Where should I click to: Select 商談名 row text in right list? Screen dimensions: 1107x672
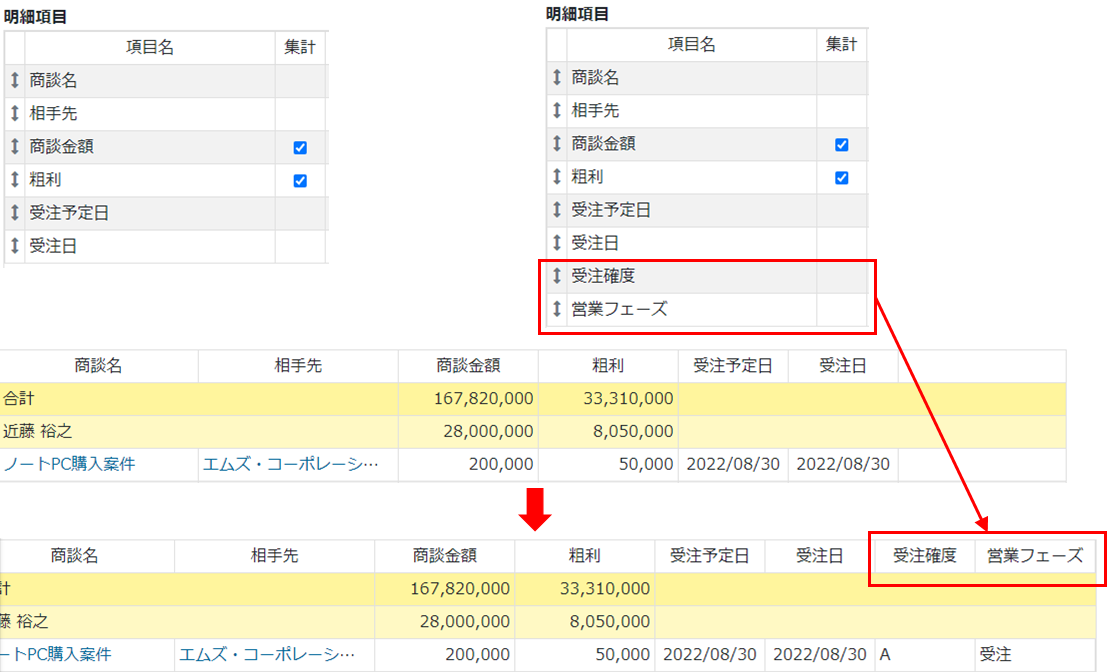point(595,78)
